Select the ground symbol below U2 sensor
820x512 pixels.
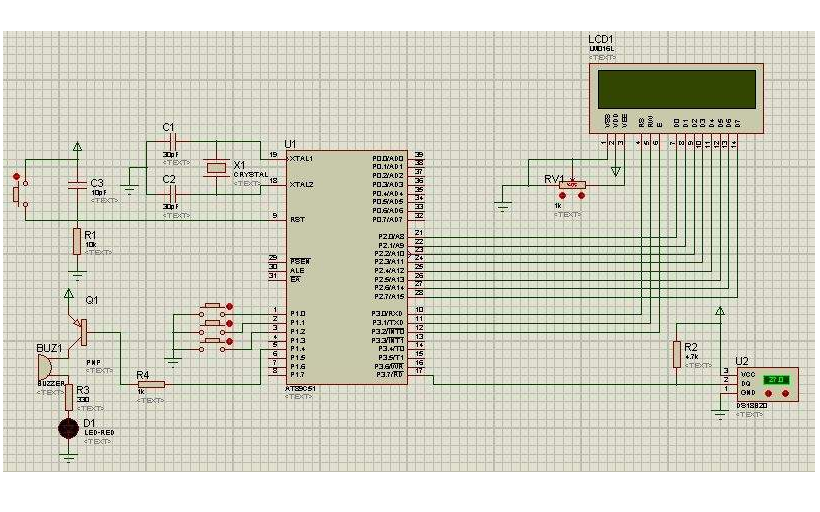pos(721,415)
